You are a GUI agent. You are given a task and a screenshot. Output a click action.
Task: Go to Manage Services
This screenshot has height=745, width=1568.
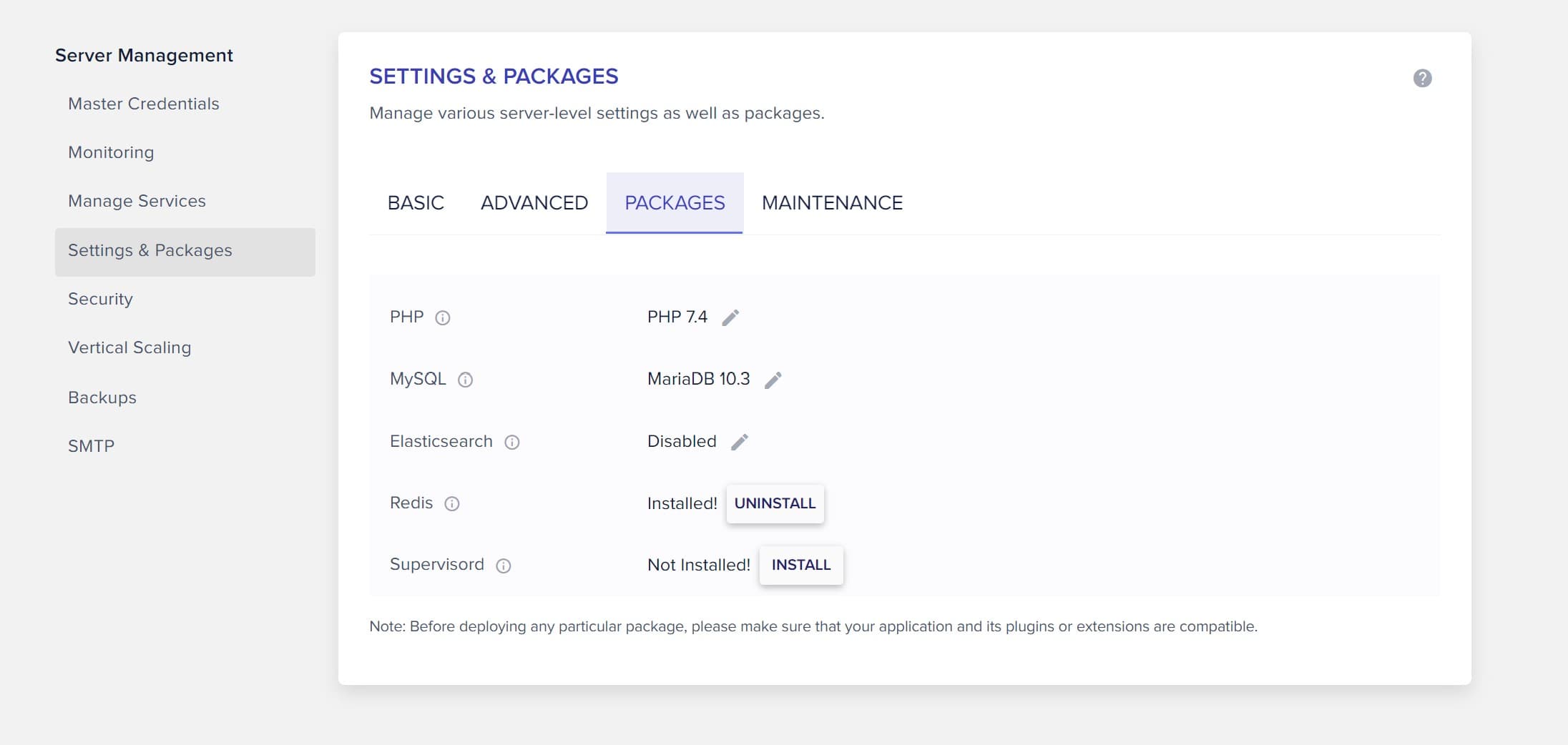(137, 201)
